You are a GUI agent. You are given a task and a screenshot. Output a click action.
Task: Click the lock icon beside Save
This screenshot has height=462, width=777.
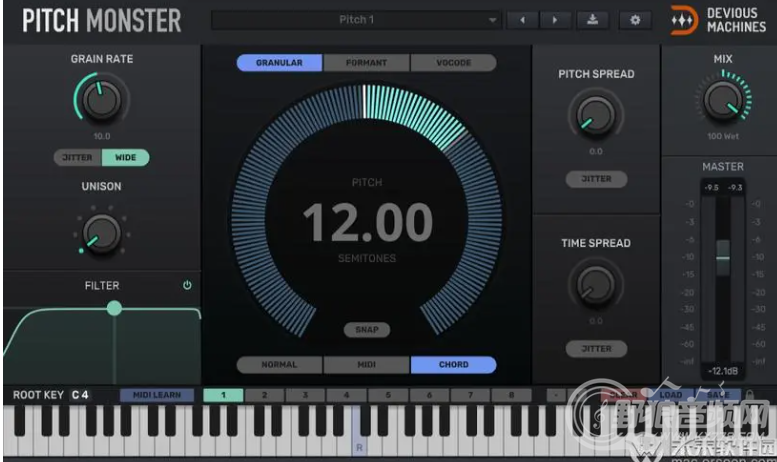click(x=750, y=395)
